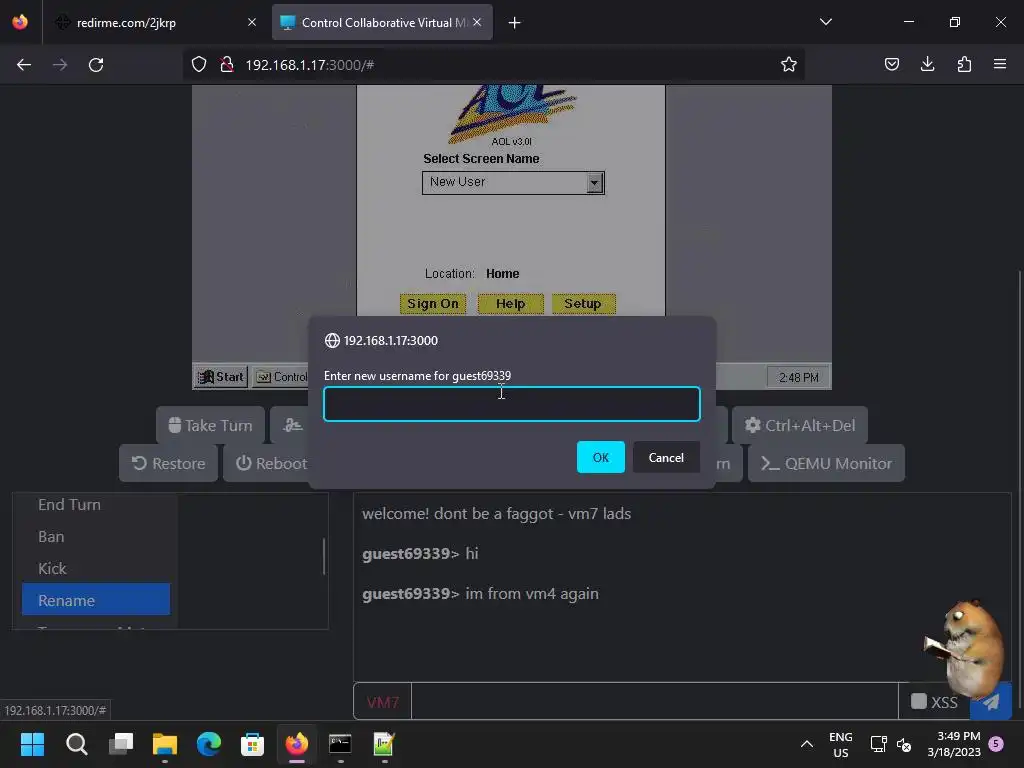This screenshot has width=1024, height=768.
Task: Open the list all tabs dropdown
Action: [x=825, y=22]
